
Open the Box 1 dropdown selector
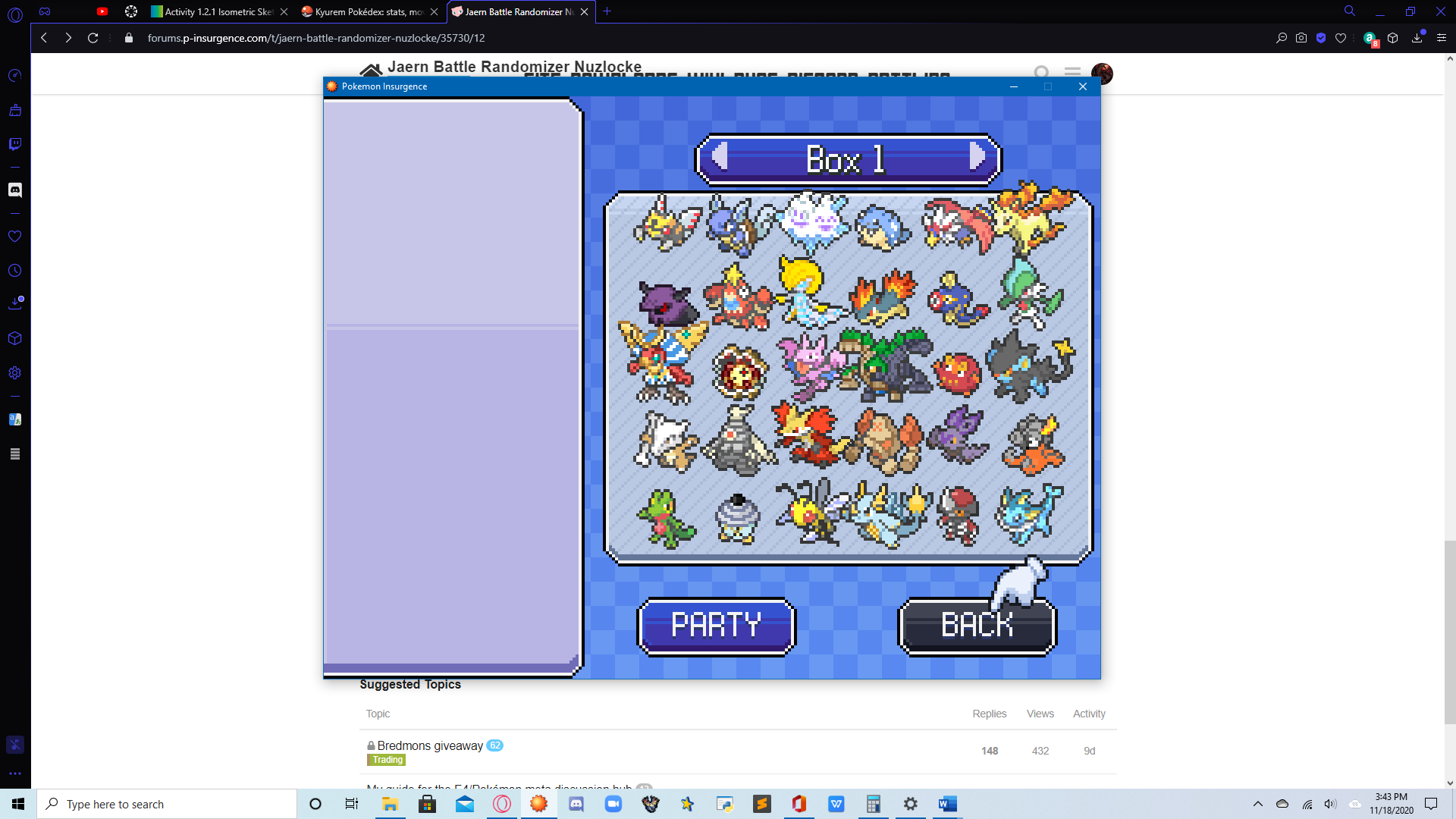(x=847, y=158)
